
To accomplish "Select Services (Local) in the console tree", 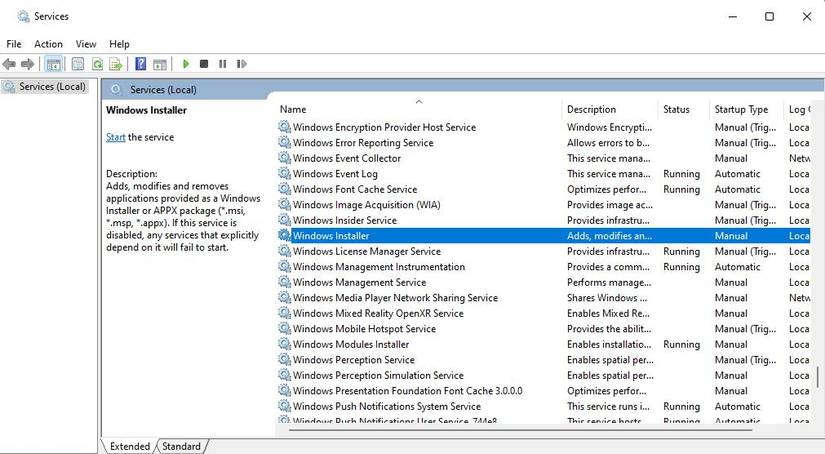I will point(52,86).
